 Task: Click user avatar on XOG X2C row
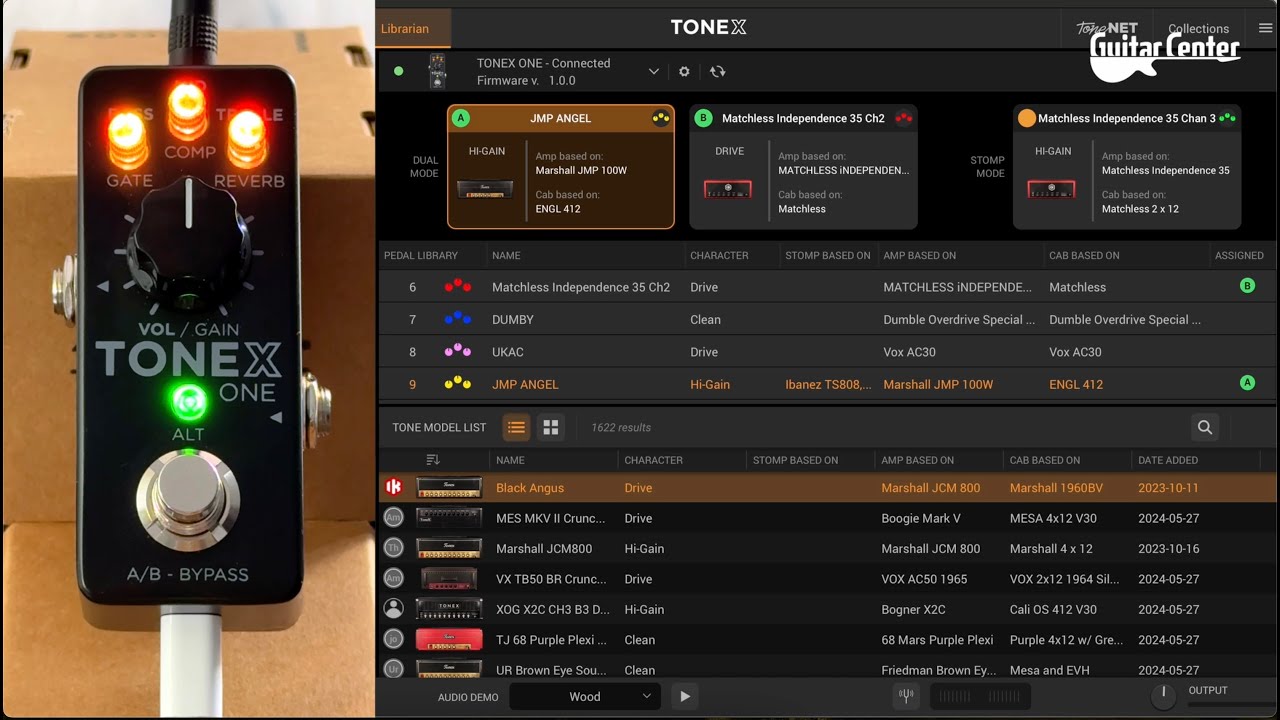click(394, 609)
